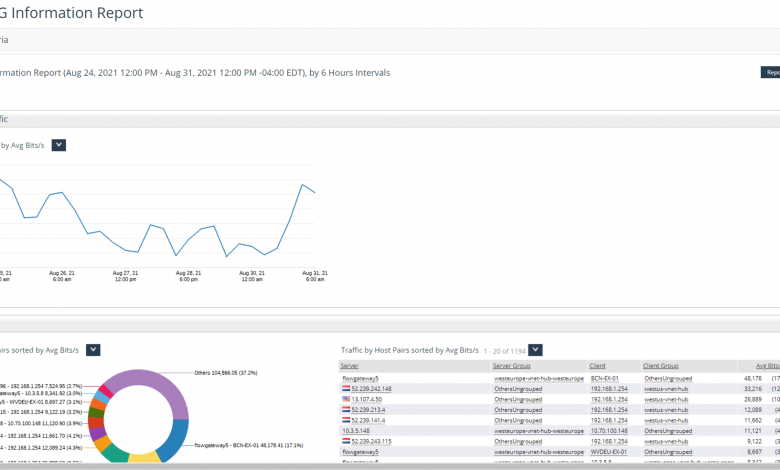The height and width of the screenshot is (470, 780).
Task: Open server link 13.107.4.50
Action: 368,399
